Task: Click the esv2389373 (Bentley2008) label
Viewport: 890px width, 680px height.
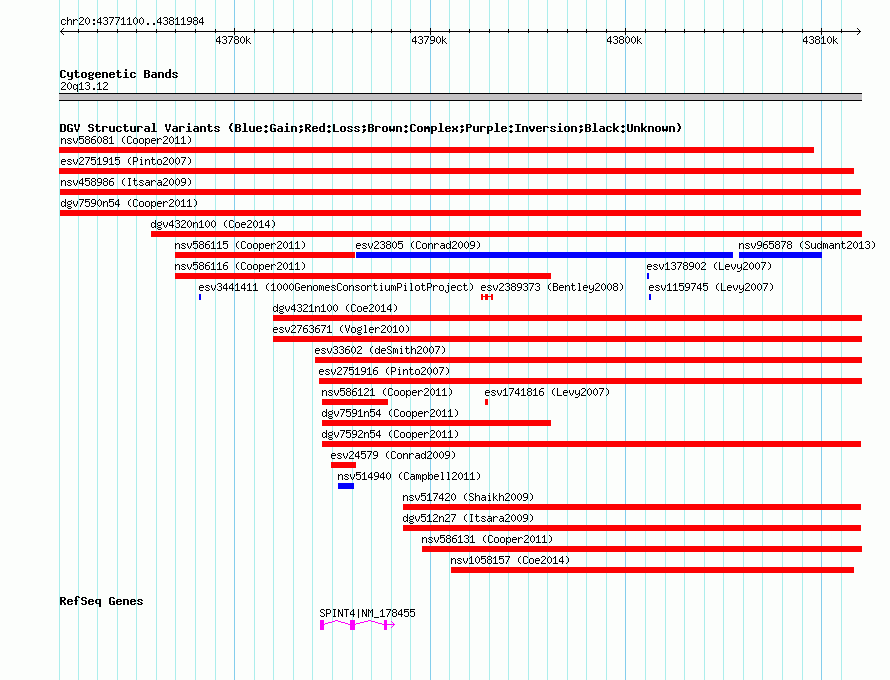Action: coord(552,287)
